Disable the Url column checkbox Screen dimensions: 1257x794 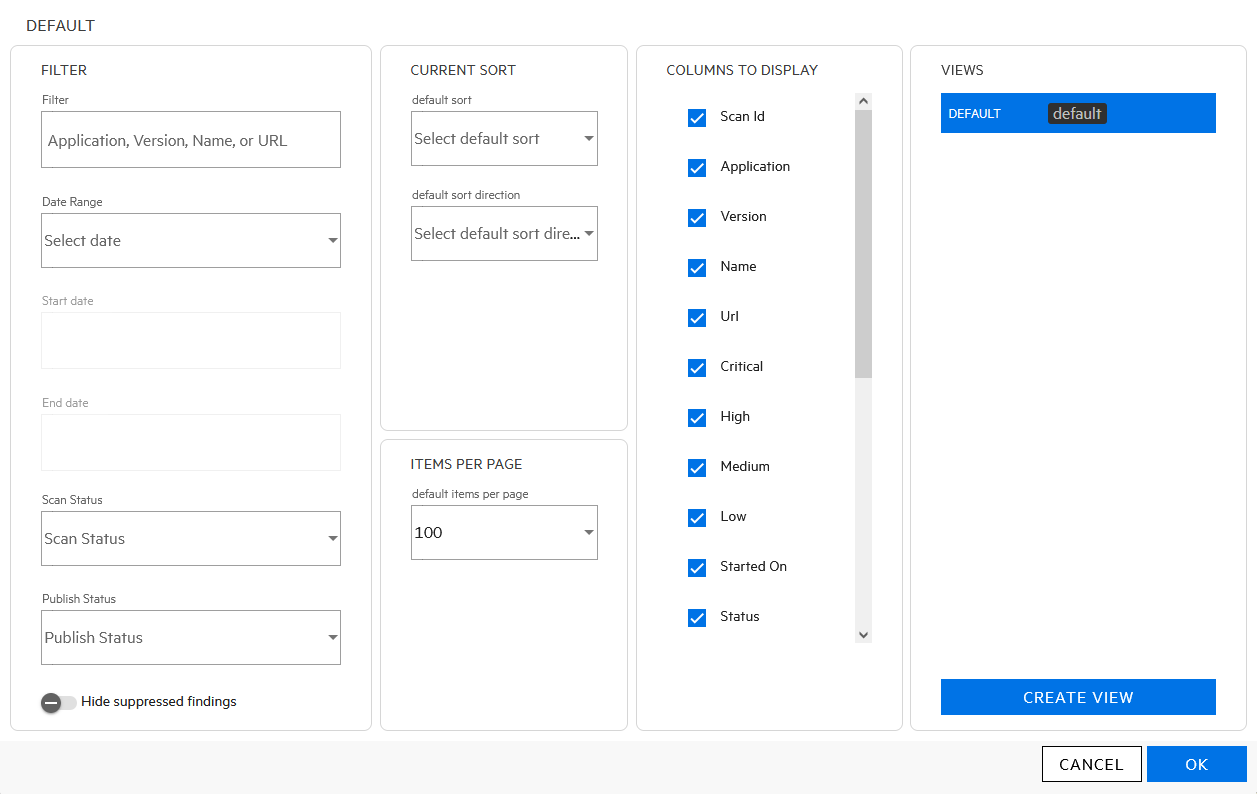697,318
